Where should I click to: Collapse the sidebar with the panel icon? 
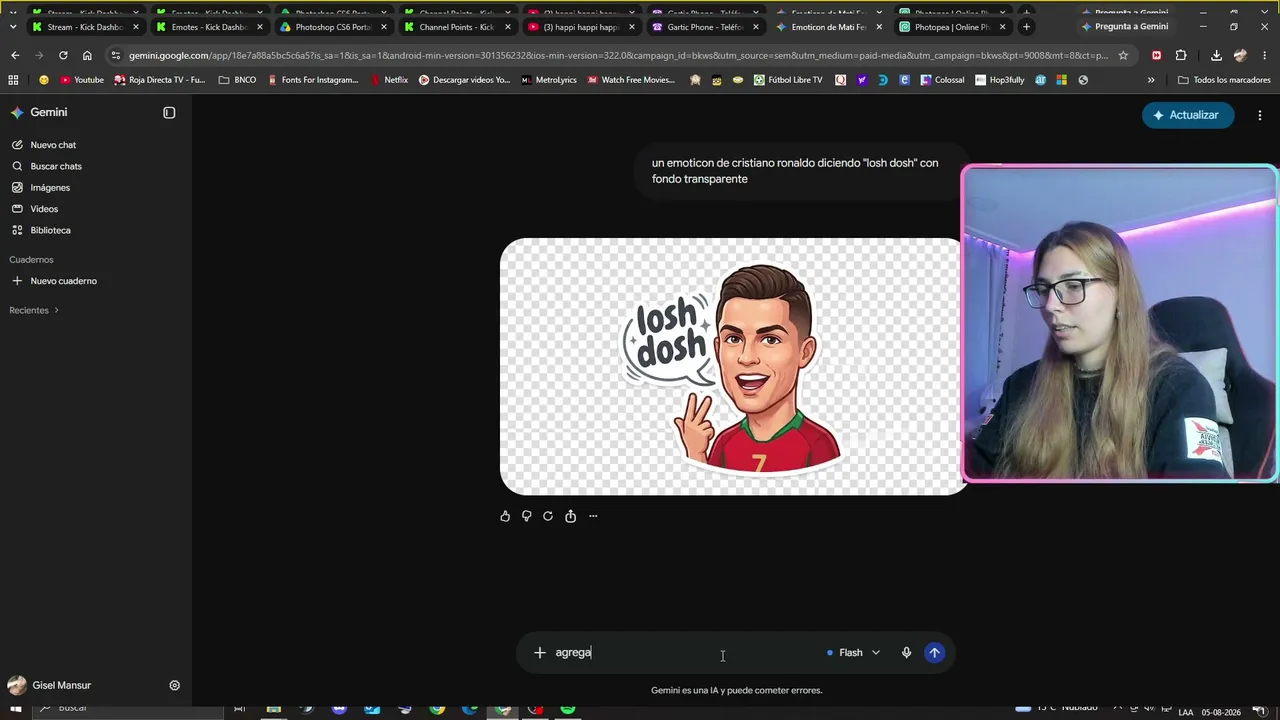tap(169, 113)
